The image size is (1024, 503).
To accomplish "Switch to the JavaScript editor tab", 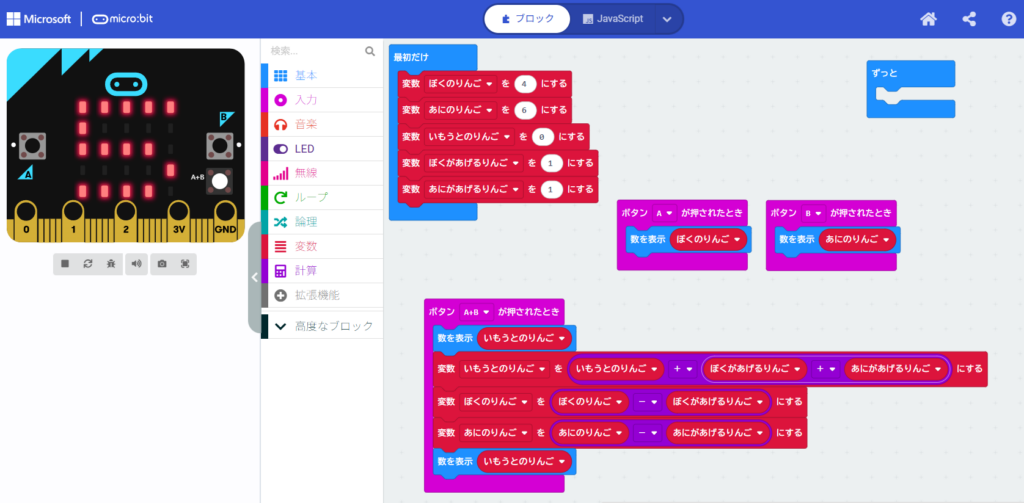I will (613, 19).
